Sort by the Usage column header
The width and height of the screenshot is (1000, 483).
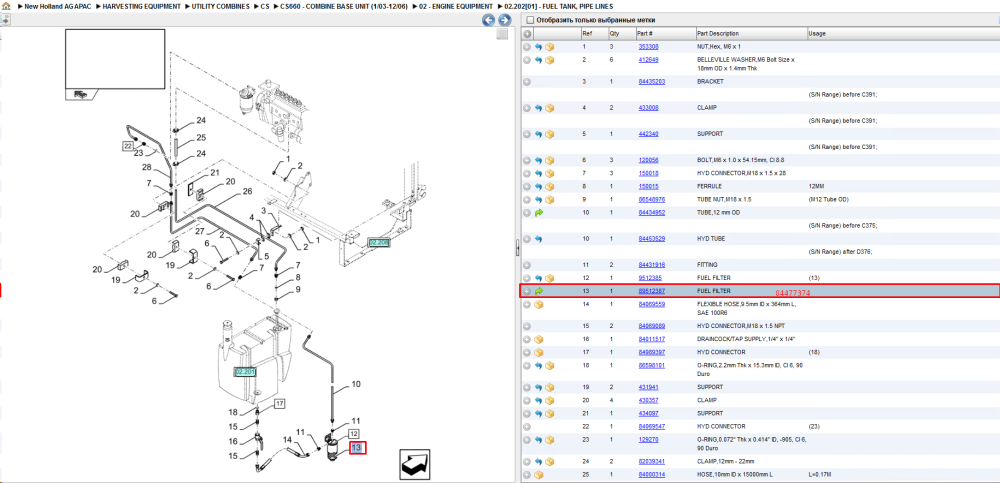(x=818, y=33)
